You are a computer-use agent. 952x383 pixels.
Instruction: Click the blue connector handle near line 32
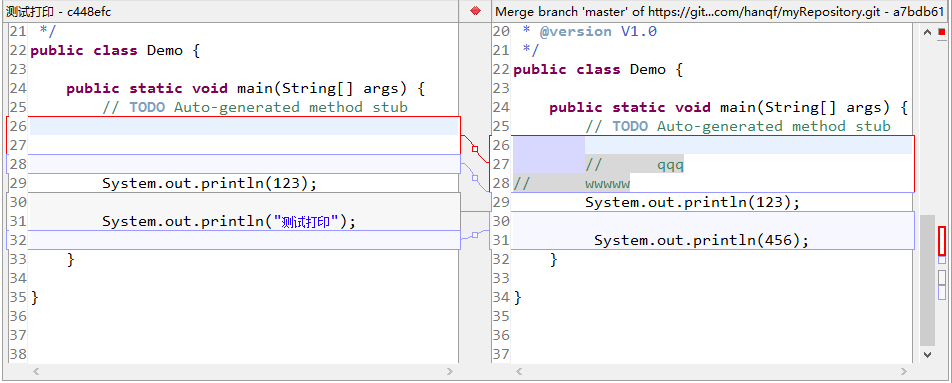tap(475, 234)
